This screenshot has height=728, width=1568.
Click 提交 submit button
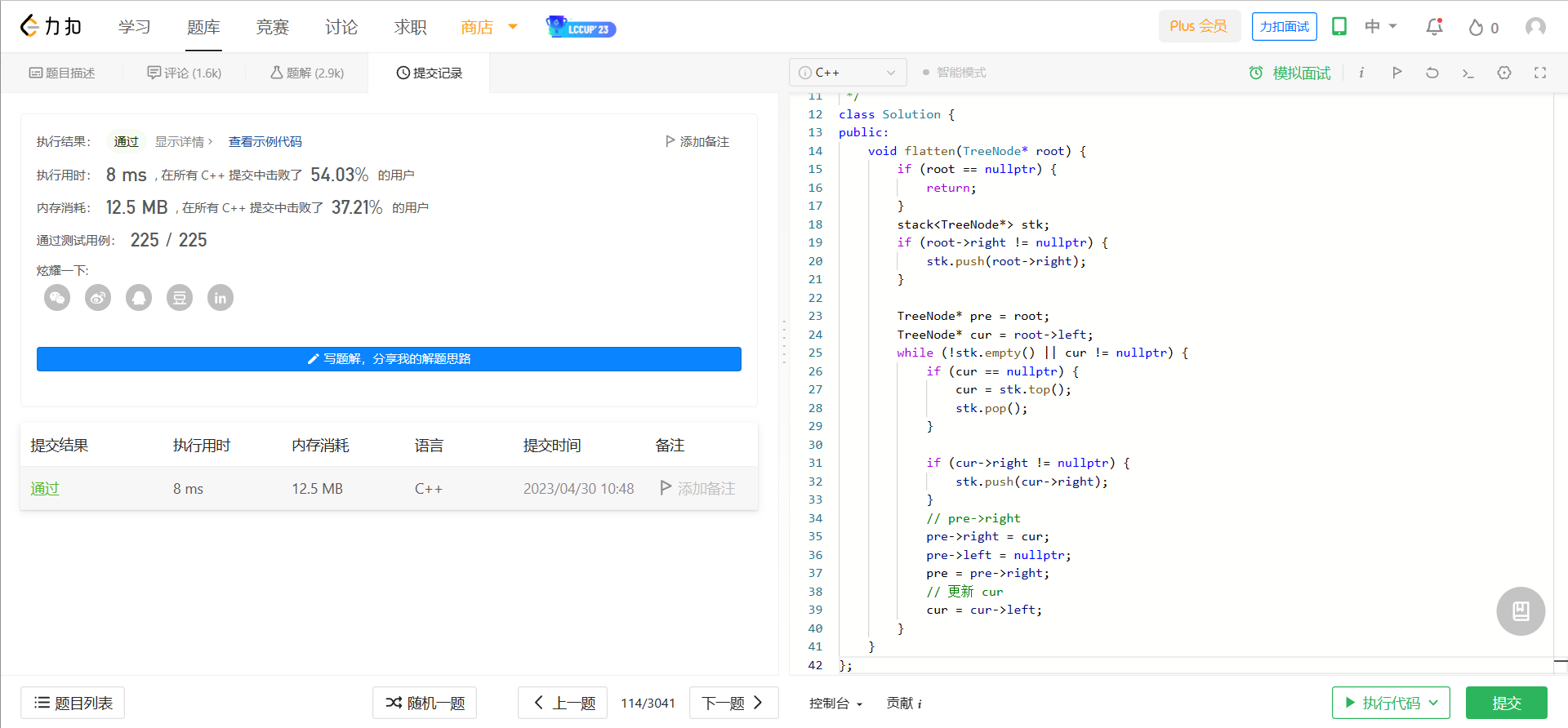point(1507,703)
